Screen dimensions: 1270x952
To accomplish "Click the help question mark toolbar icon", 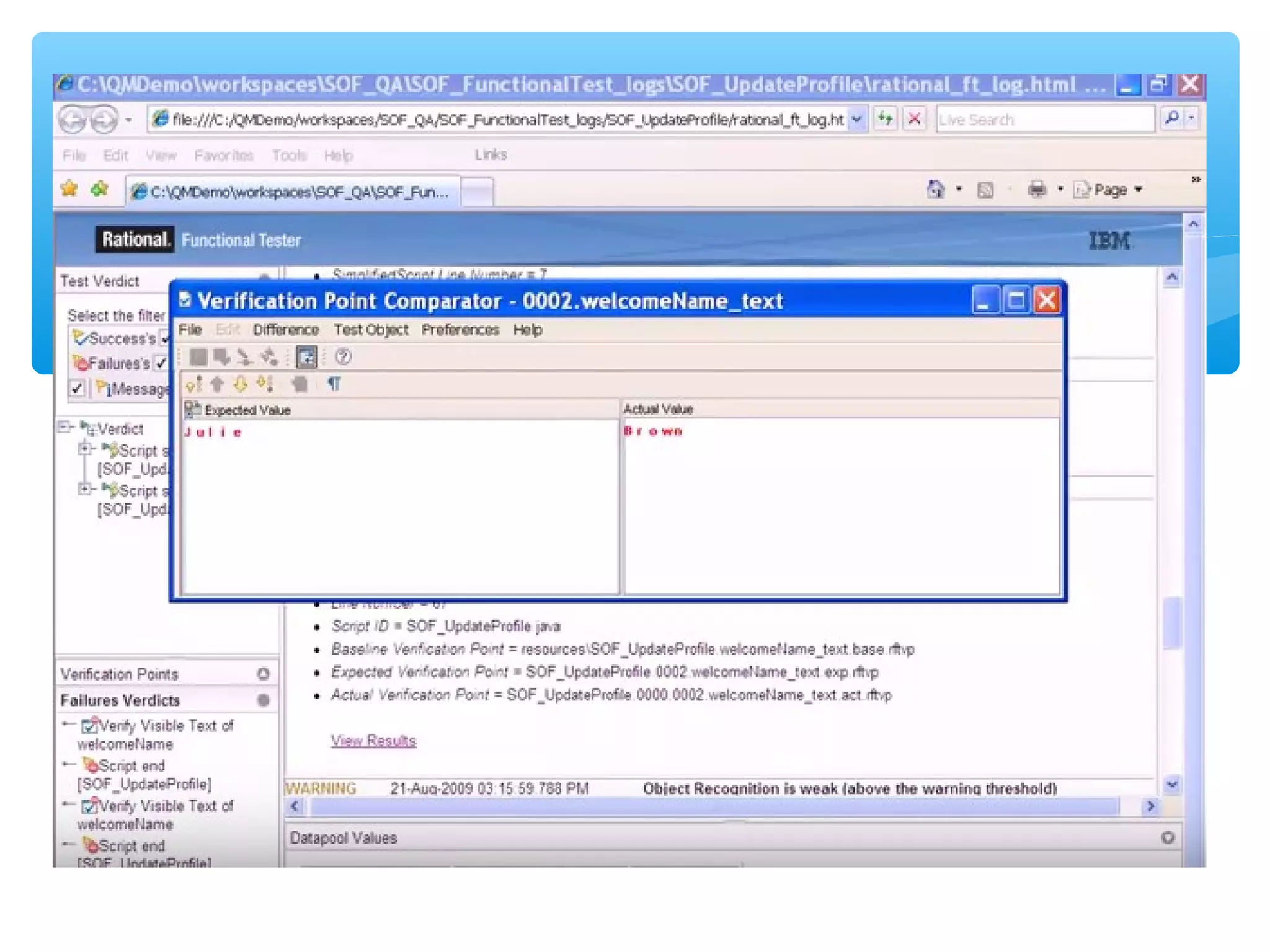I will (x=343, y=357).
